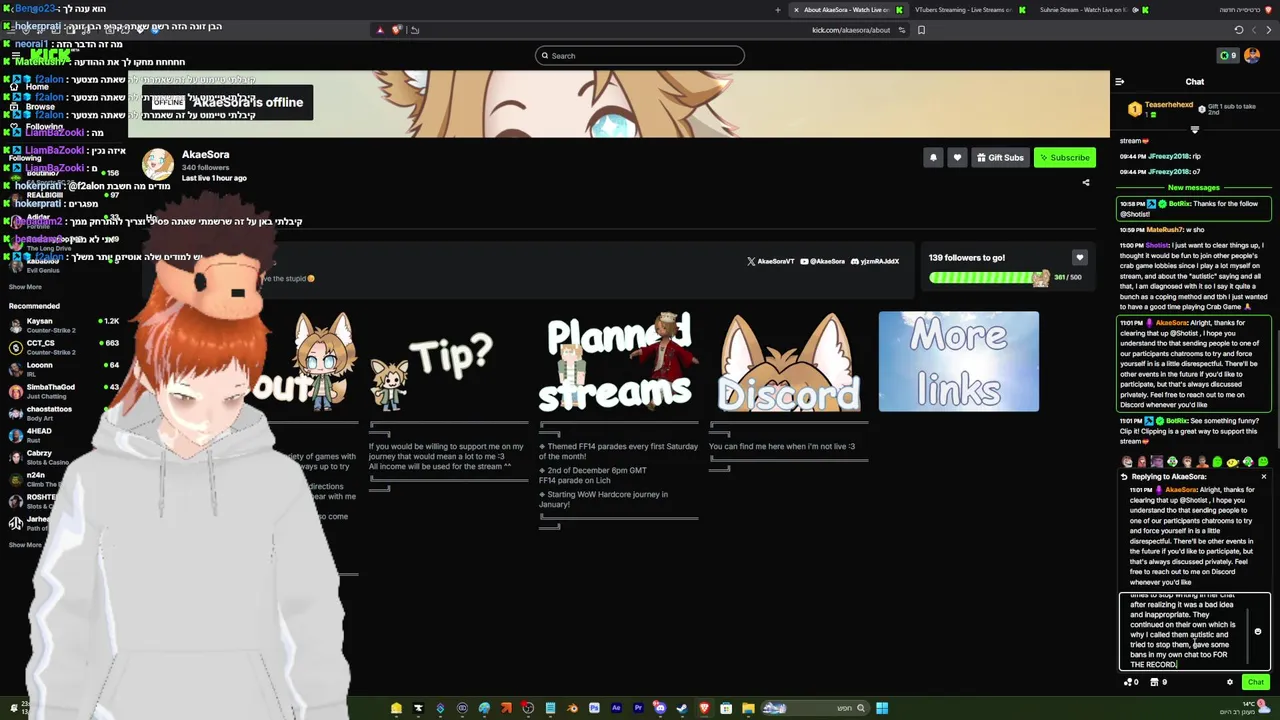This screenshot has width=1280, height=720.
Task: Click the AkaeSora channel avatar
Action: pos(158,165)
